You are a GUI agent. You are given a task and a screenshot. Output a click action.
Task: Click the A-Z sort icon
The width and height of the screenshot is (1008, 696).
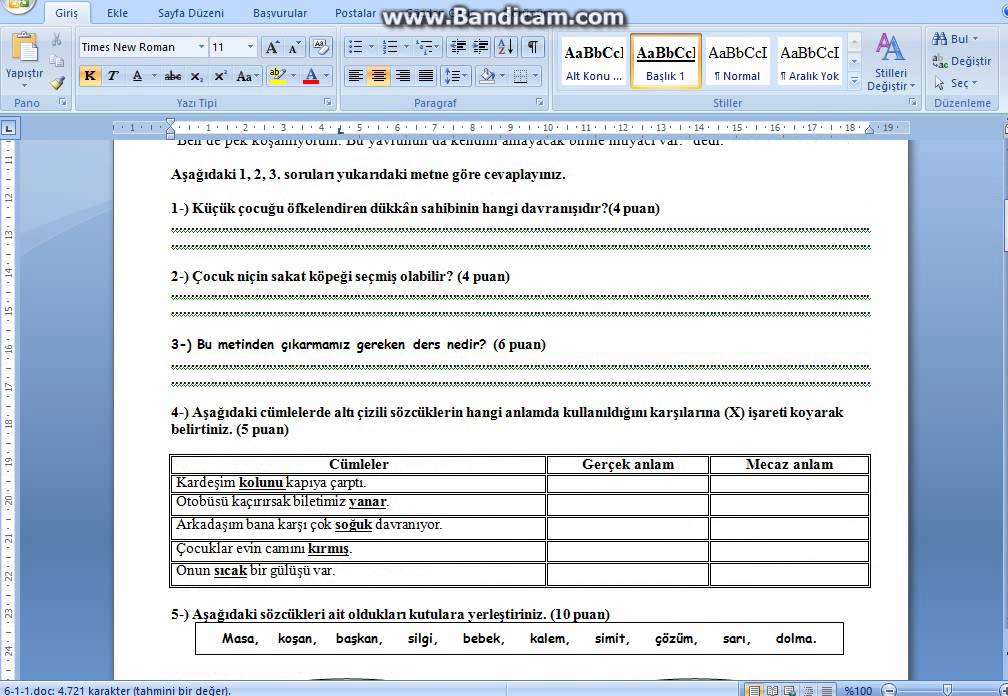(x=505, y=47)
